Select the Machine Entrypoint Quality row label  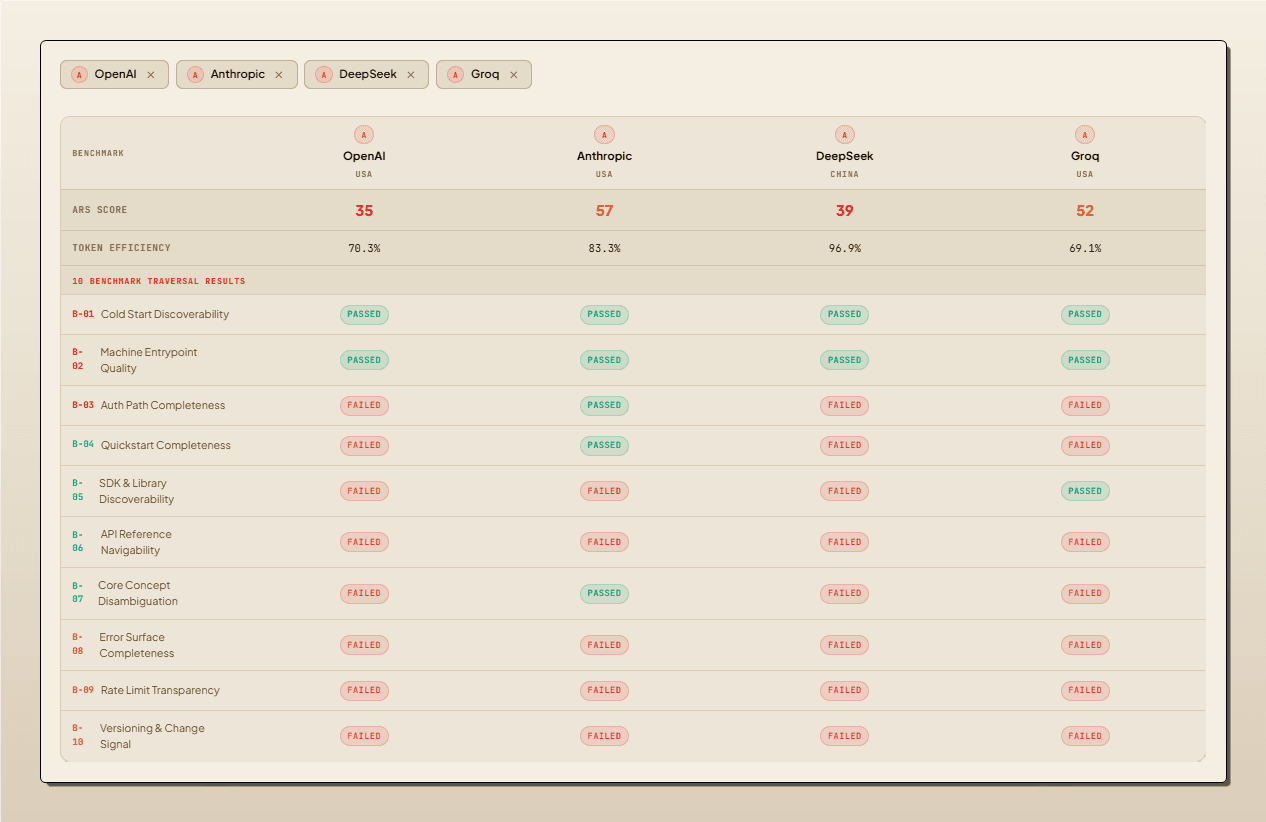[149, 360]
